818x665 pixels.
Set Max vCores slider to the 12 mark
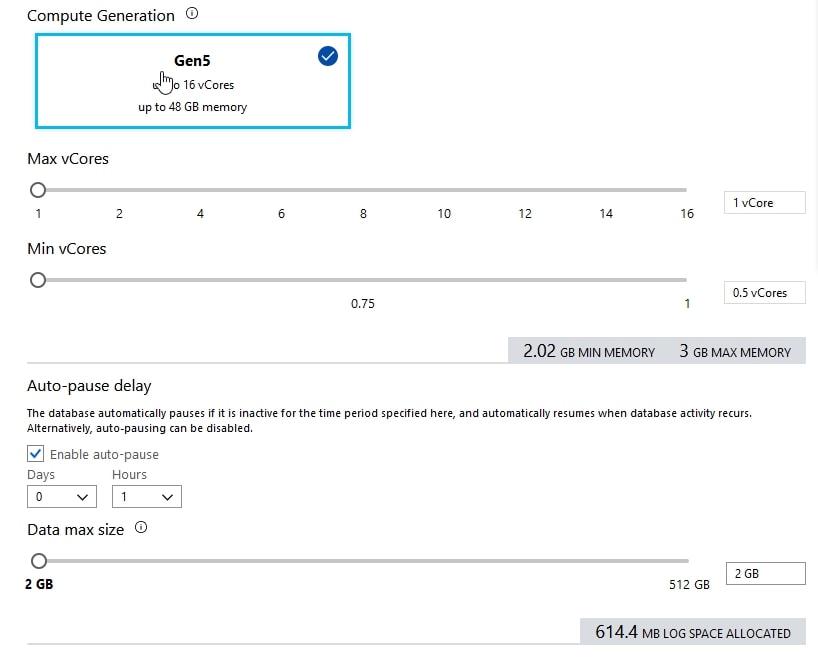(525, 189)
